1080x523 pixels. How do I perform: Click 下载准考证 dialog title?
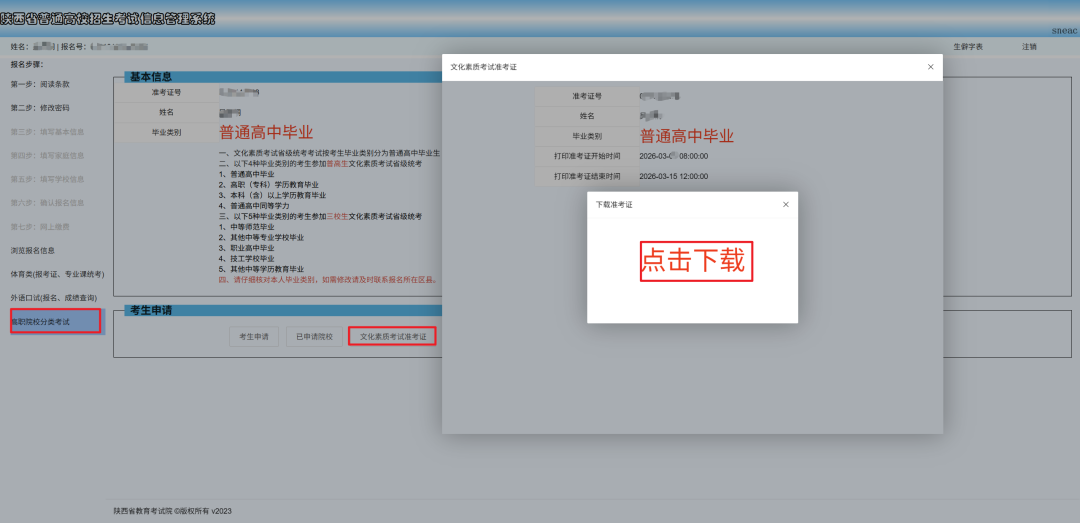click(614, 205)
